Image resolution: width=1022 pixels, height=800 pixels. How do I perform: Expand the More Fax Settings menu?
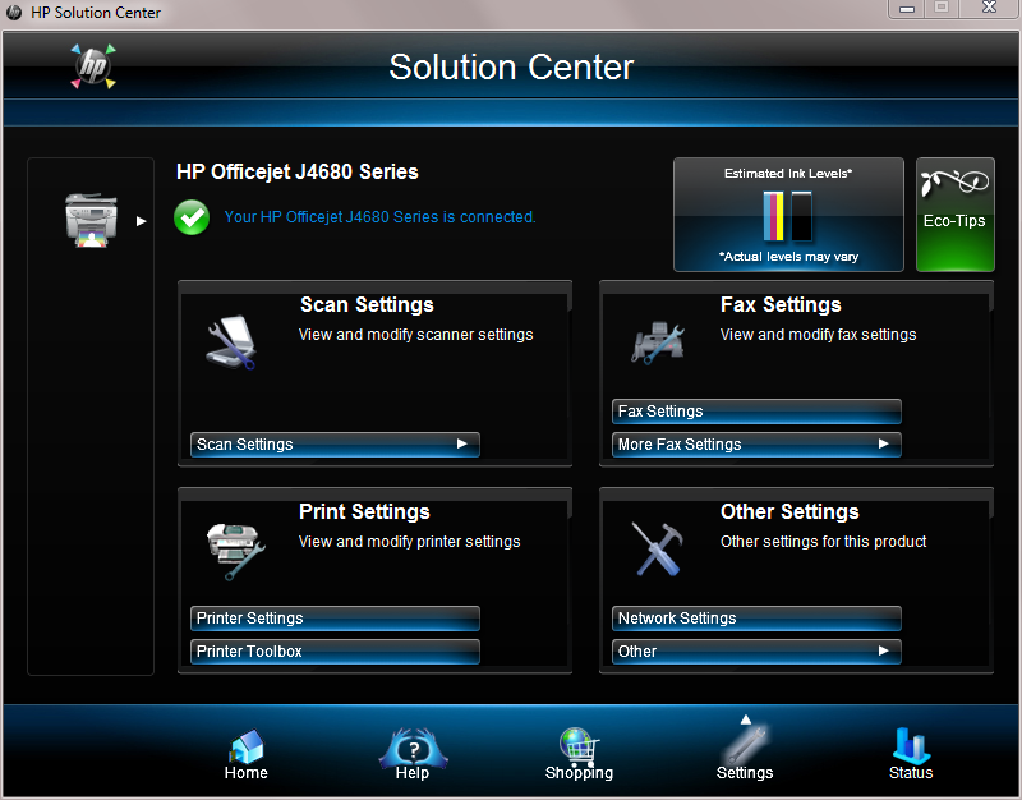tap(757, 445)
